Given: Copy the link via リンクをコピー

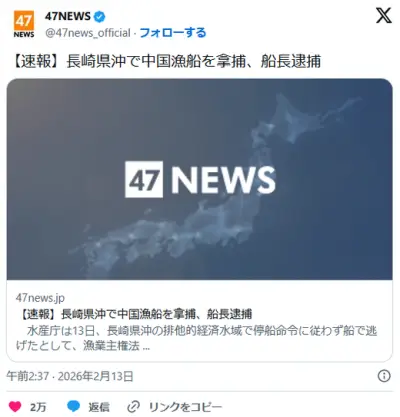Looking at the screenshot, I should (185, 407).
